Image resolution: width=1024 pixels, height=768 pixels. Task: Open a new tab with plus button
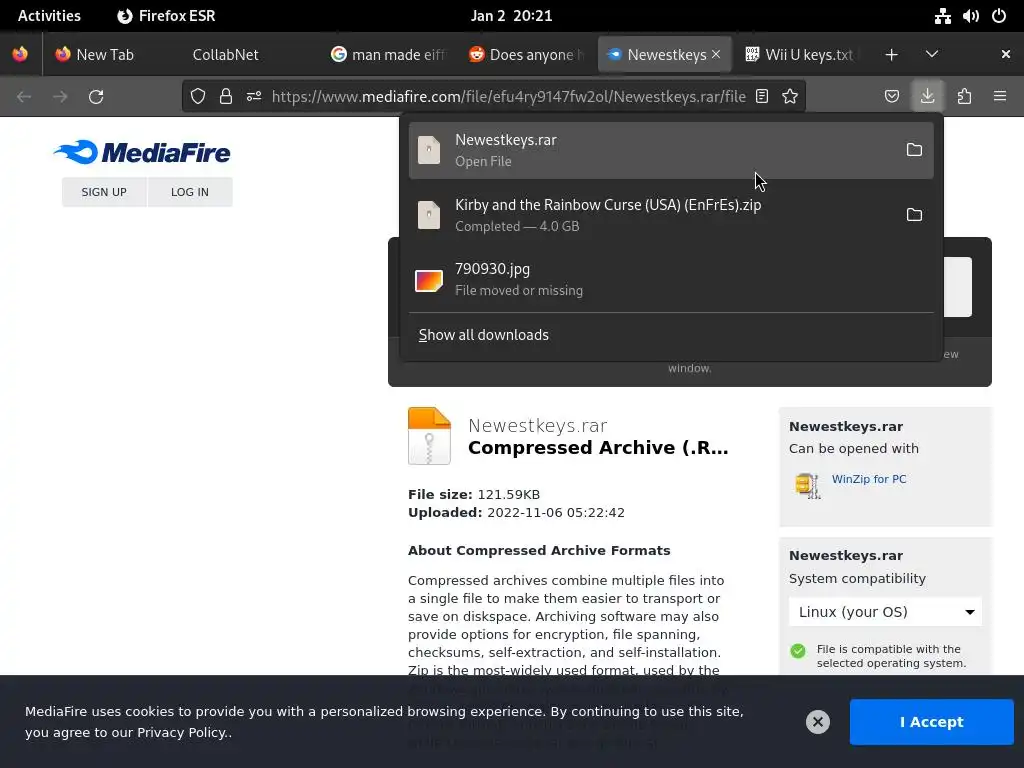[891, 54]
